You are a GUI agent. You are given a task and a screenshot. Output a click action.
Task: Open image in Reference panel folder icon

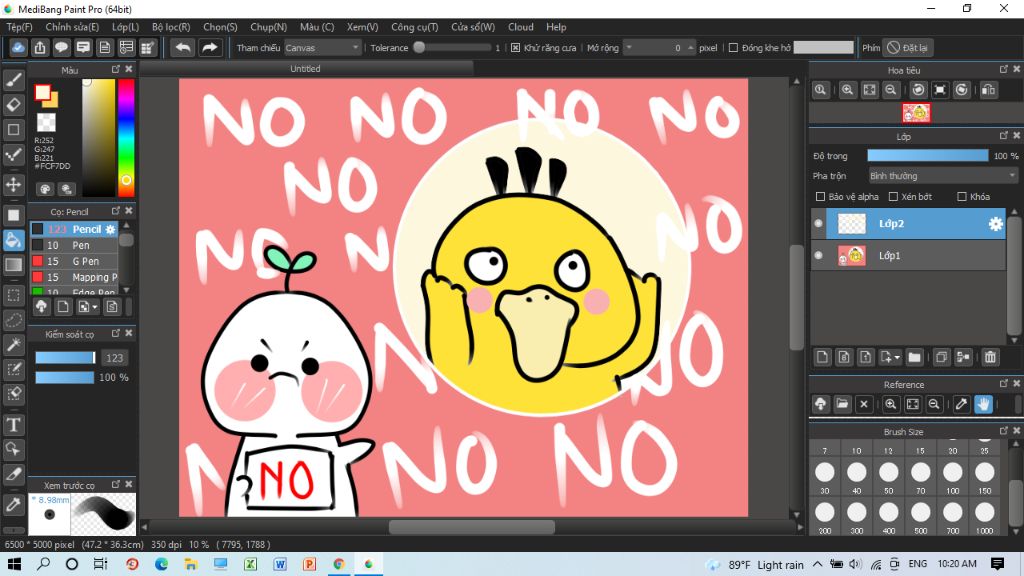click(x=842, y=404)
